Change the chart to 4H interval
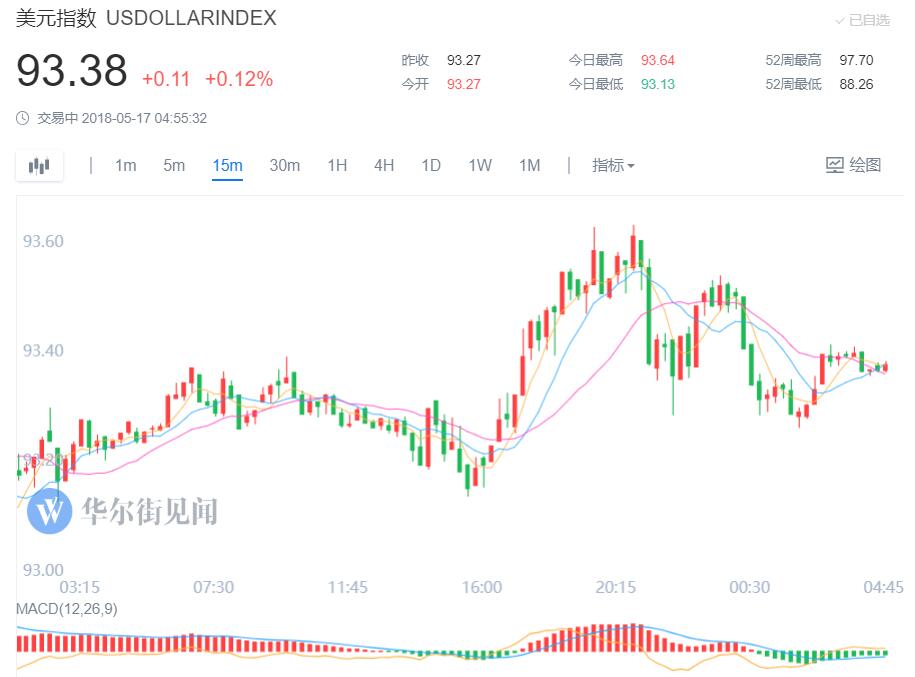This screenshot has width=915, height=677. [x=384, y=165]
